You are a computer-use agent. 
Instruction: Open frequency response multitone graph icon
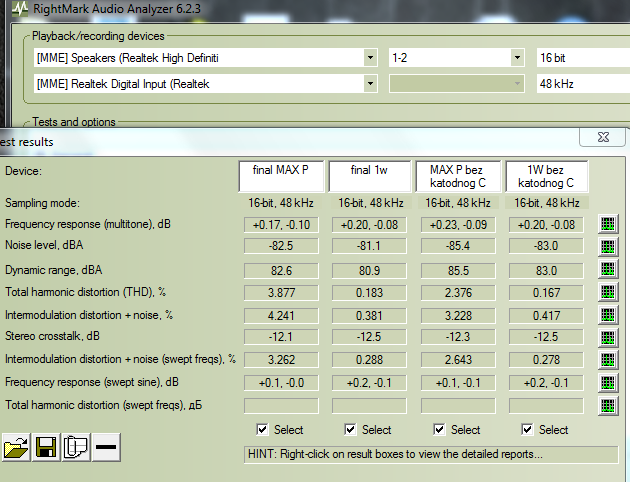608,224
